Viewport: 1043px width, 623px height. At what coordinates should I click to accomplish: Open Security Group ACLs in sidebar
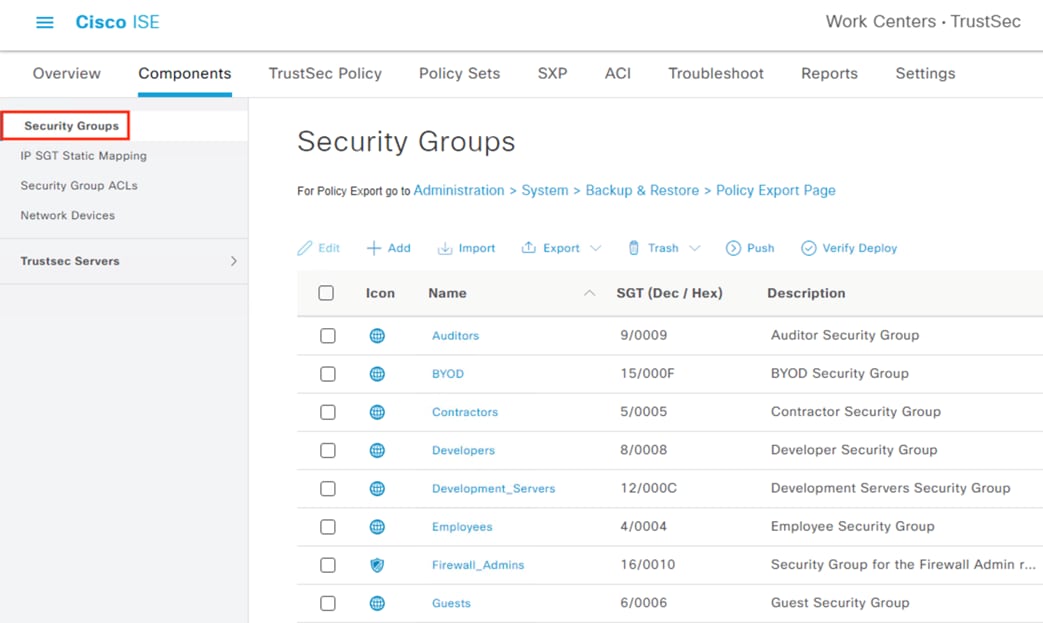pyautogui.click(x=78, y=186)
